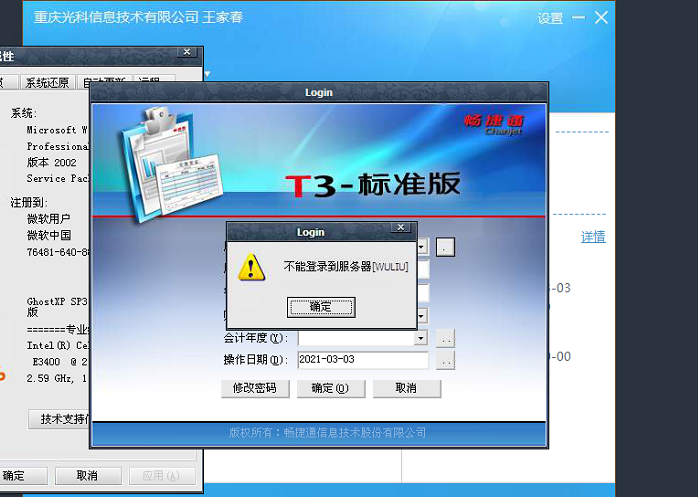Click the 确定(O) login button

click(x=331, y=388)
